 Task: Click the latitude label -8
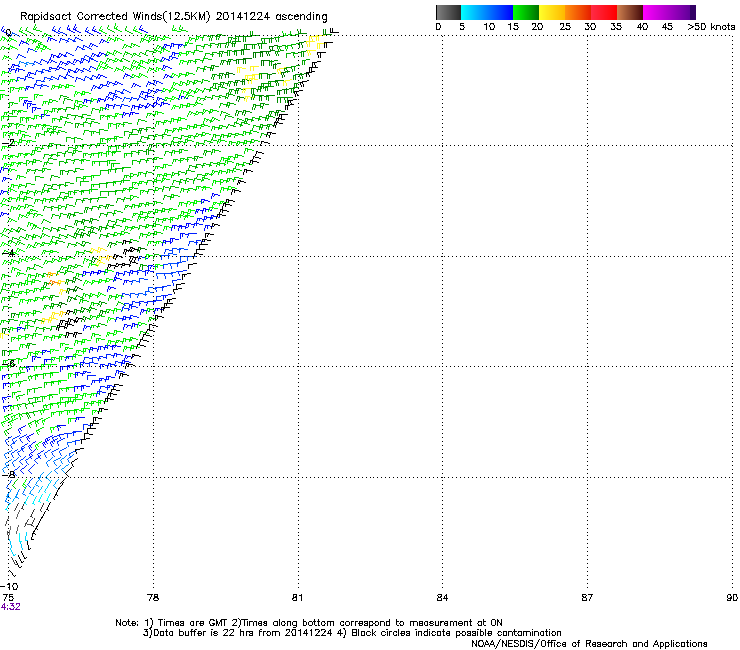[9, 475]
